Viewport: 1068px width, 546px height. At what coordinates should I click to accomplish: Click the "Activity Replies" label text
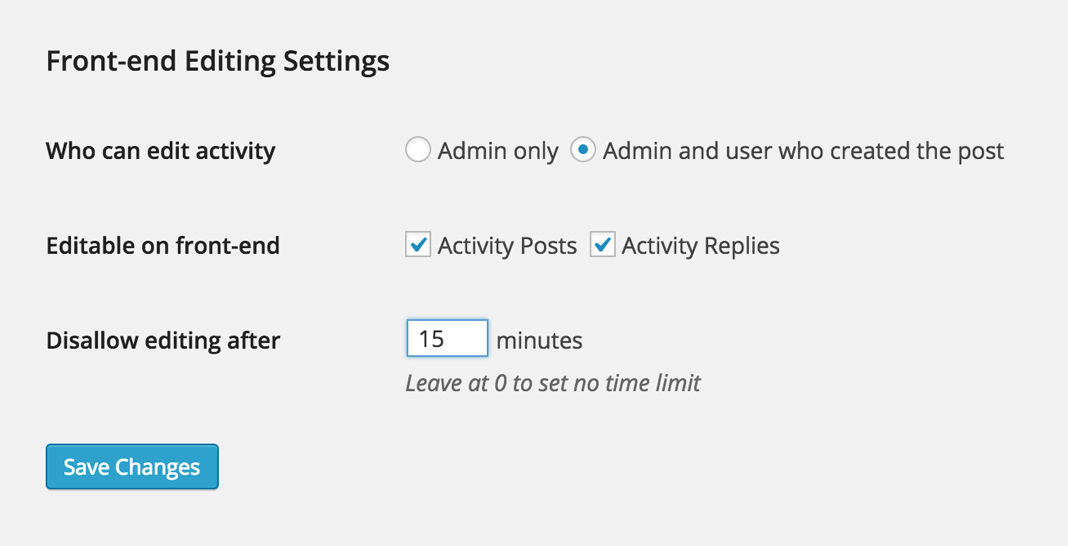(700, 246)
